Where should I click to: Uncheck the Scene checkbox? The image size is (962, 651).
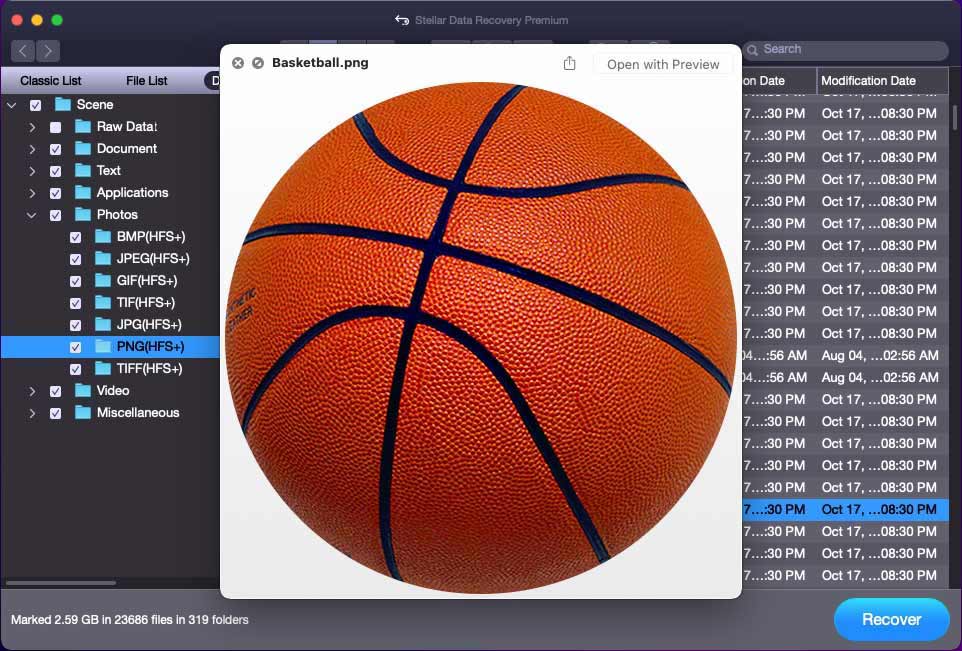coord(36,105)
